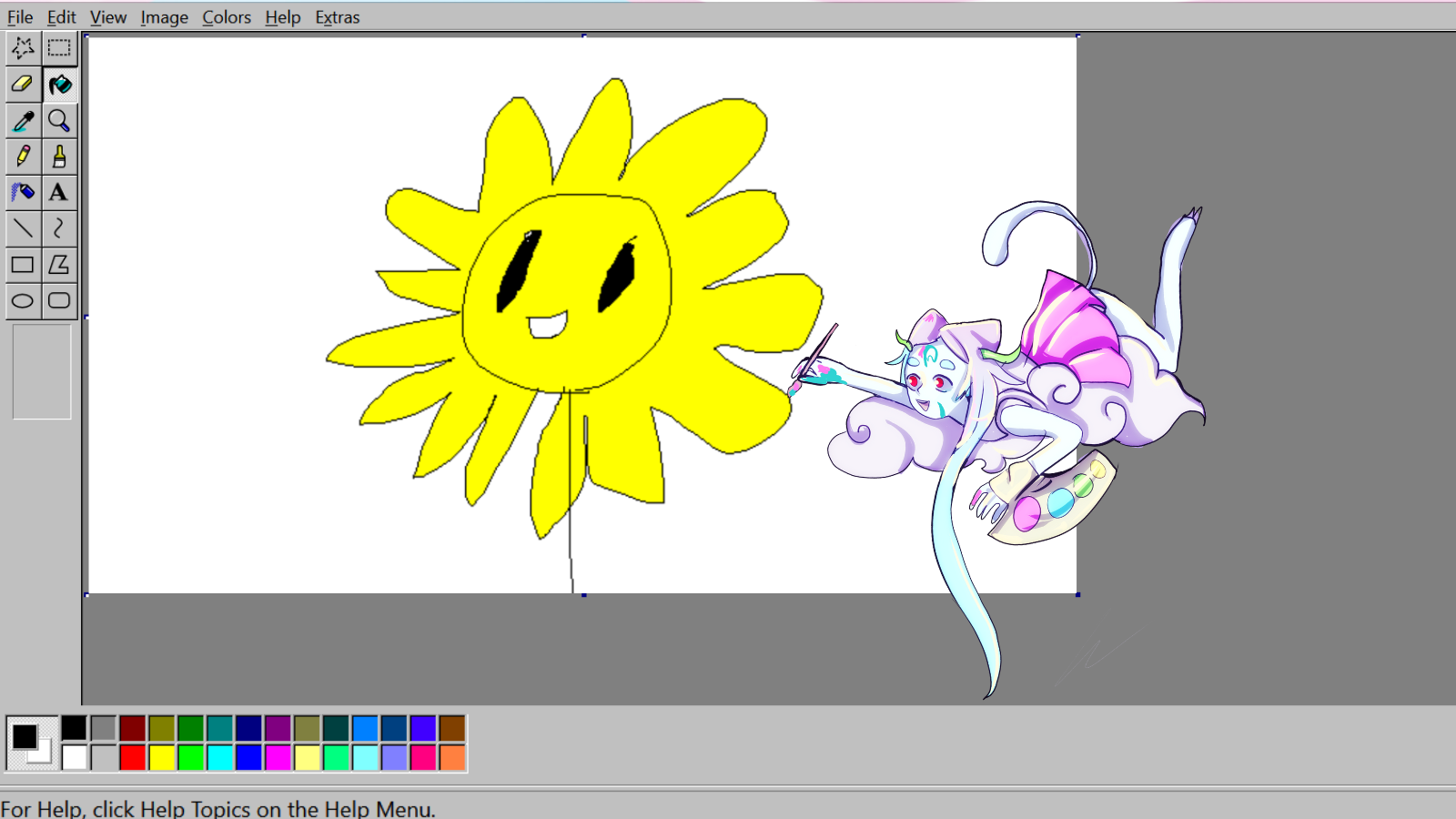Select the Rounded Rectangle tool

point(59,301)
